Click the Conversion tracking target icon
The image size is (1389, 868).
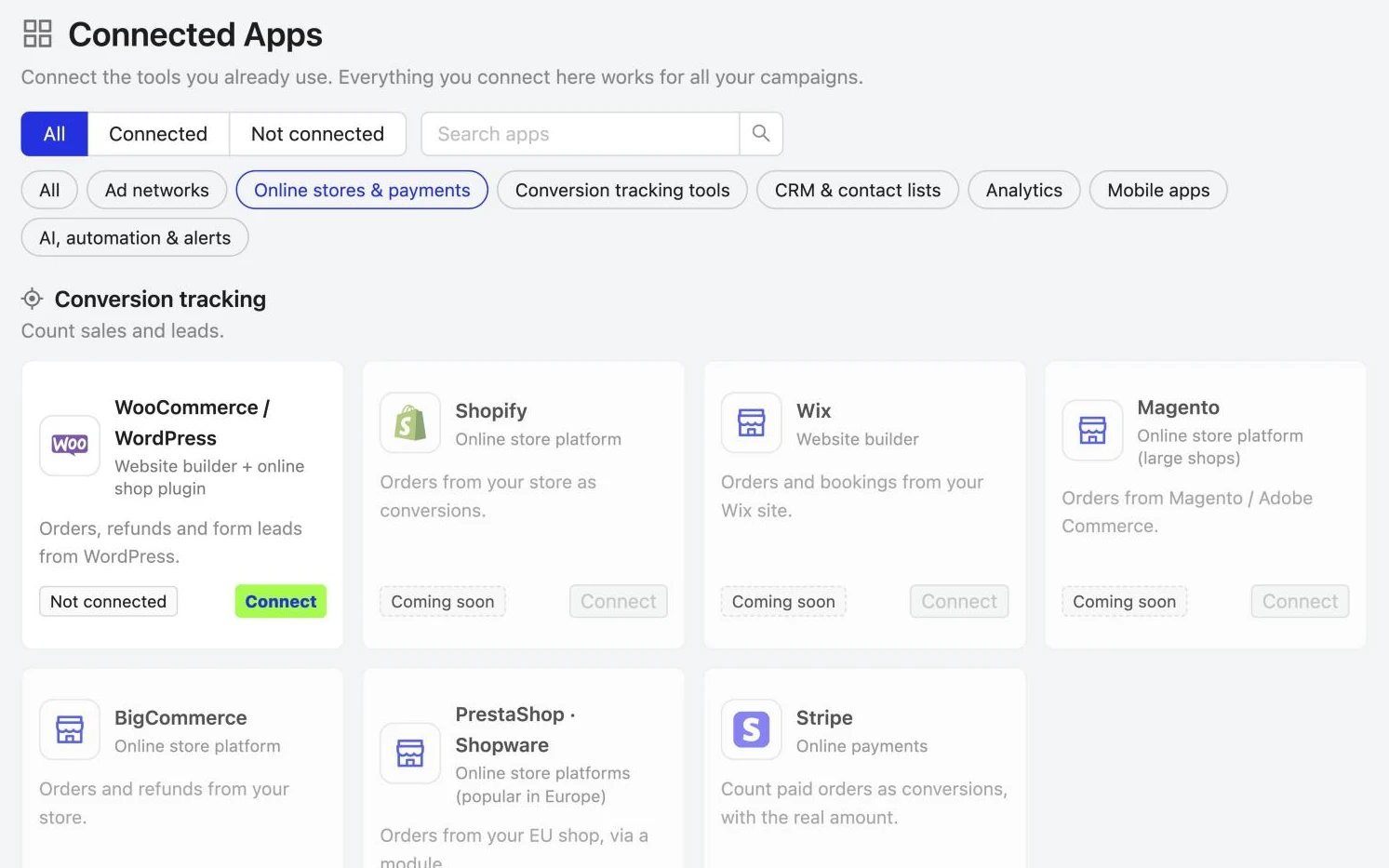click(32, 299)
